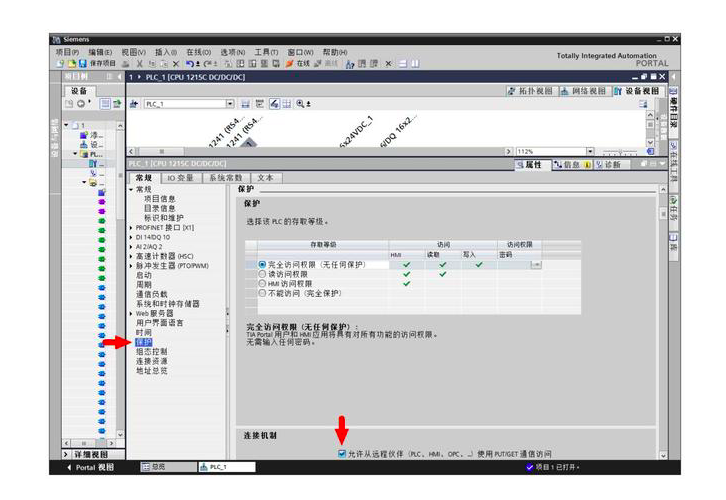The height and width of the screenshot is (500, 726).
Task: Open the 工具(T) menu
Action: click(266, 52)
